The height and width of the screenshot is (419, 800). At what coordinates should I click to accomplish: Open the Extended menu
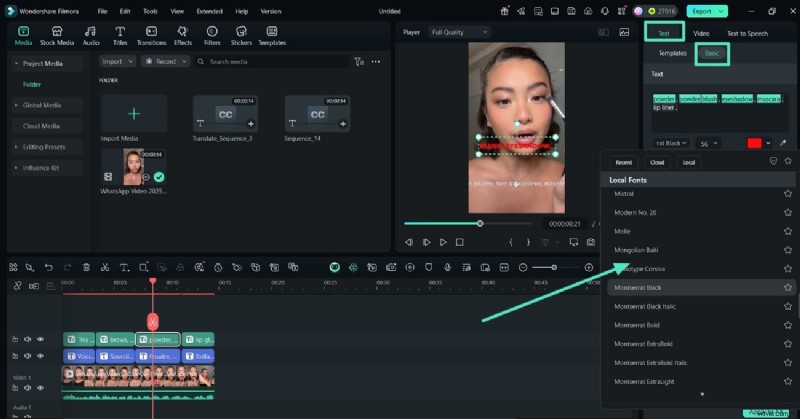coord(209,11)
